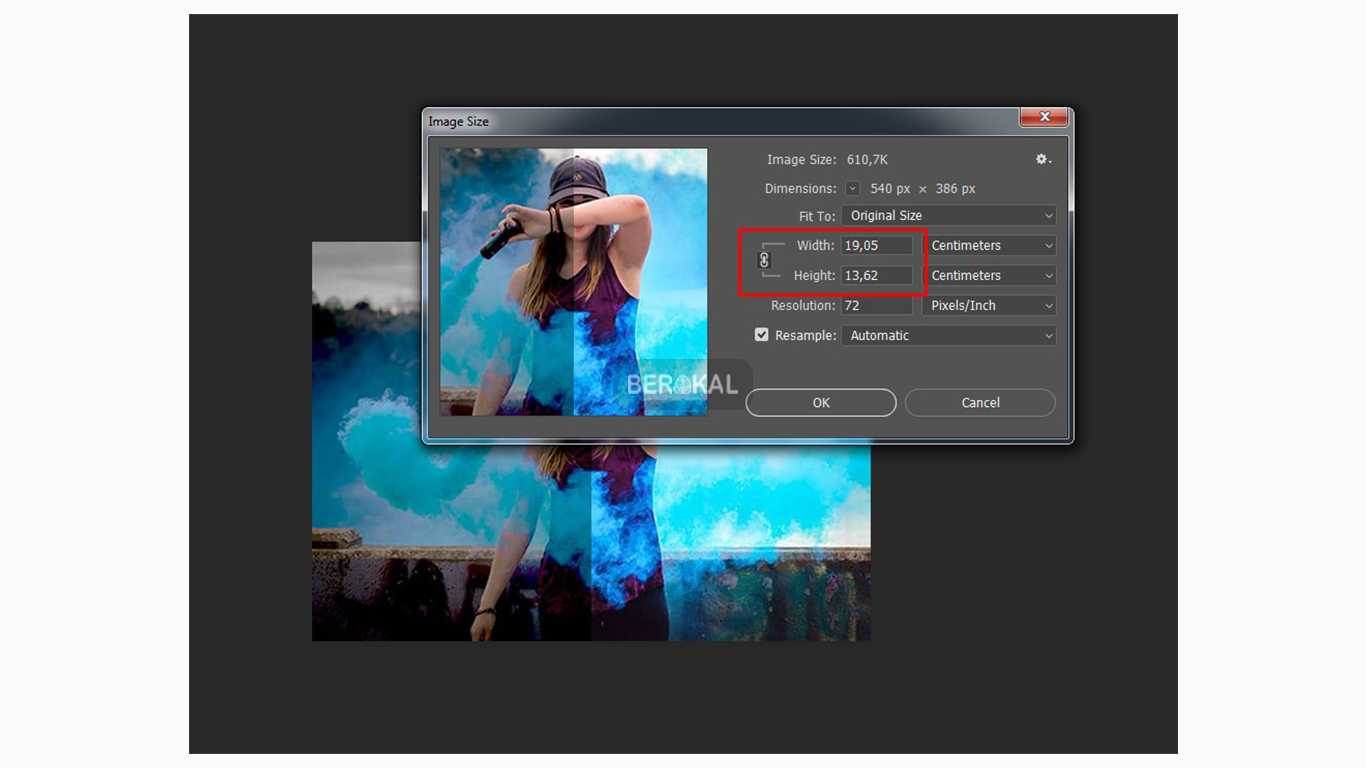Open the Width units Centimeters dropdown
The width and height of the screenshot is (1366, 768).
click(x=991, y=246)
